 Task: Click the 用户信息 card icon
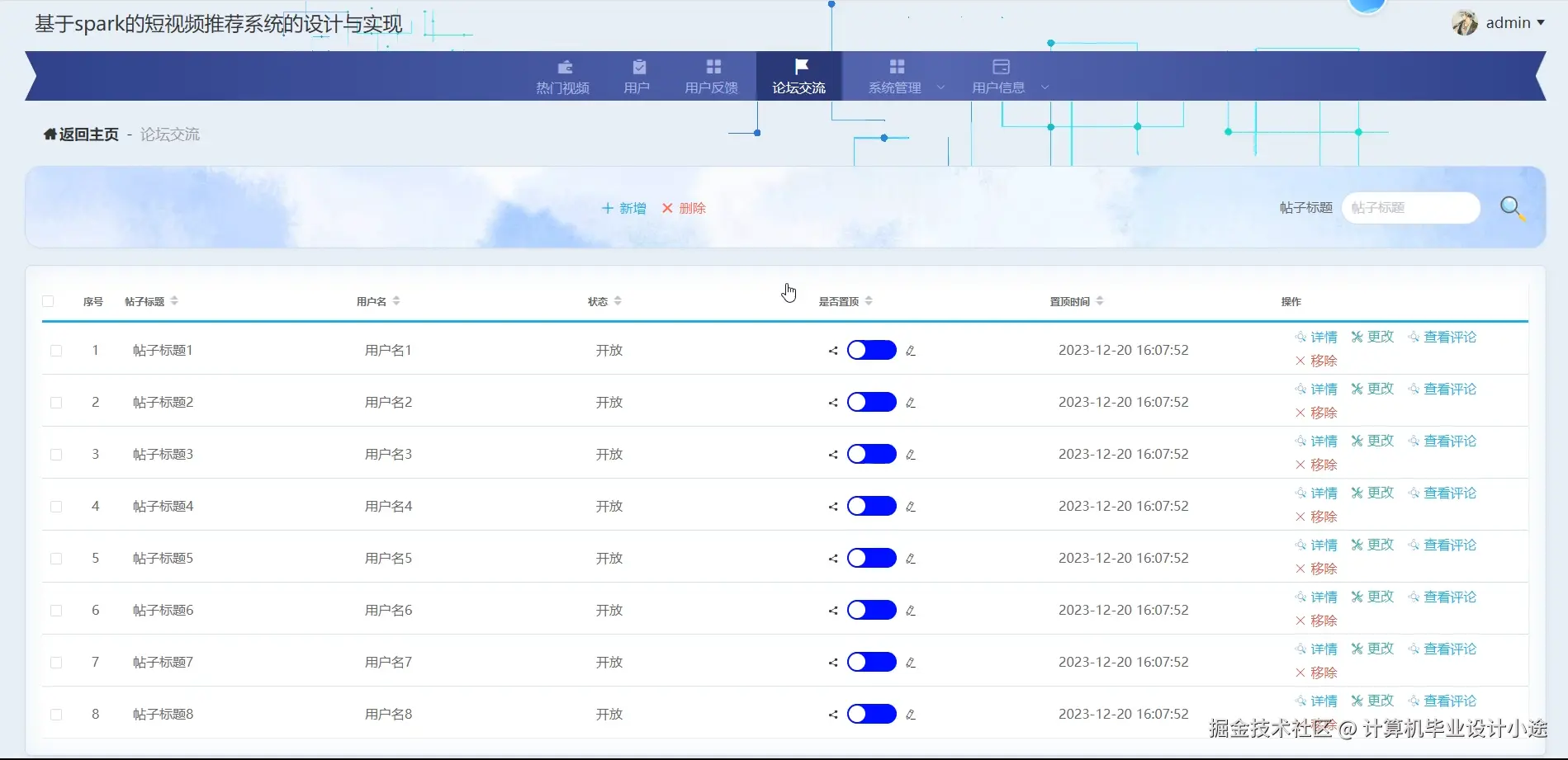coord(1001,67)
